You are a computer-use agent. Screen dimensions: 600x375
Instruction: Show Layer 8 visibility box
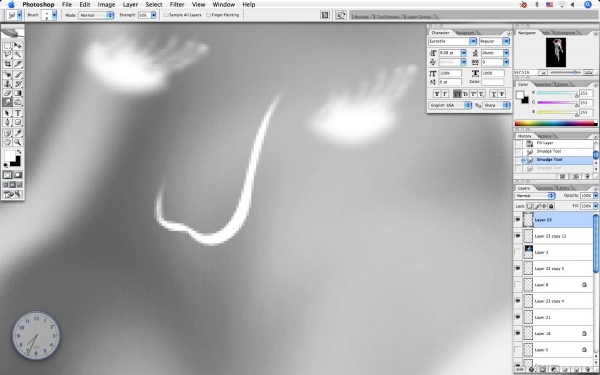tap(518, 285)
